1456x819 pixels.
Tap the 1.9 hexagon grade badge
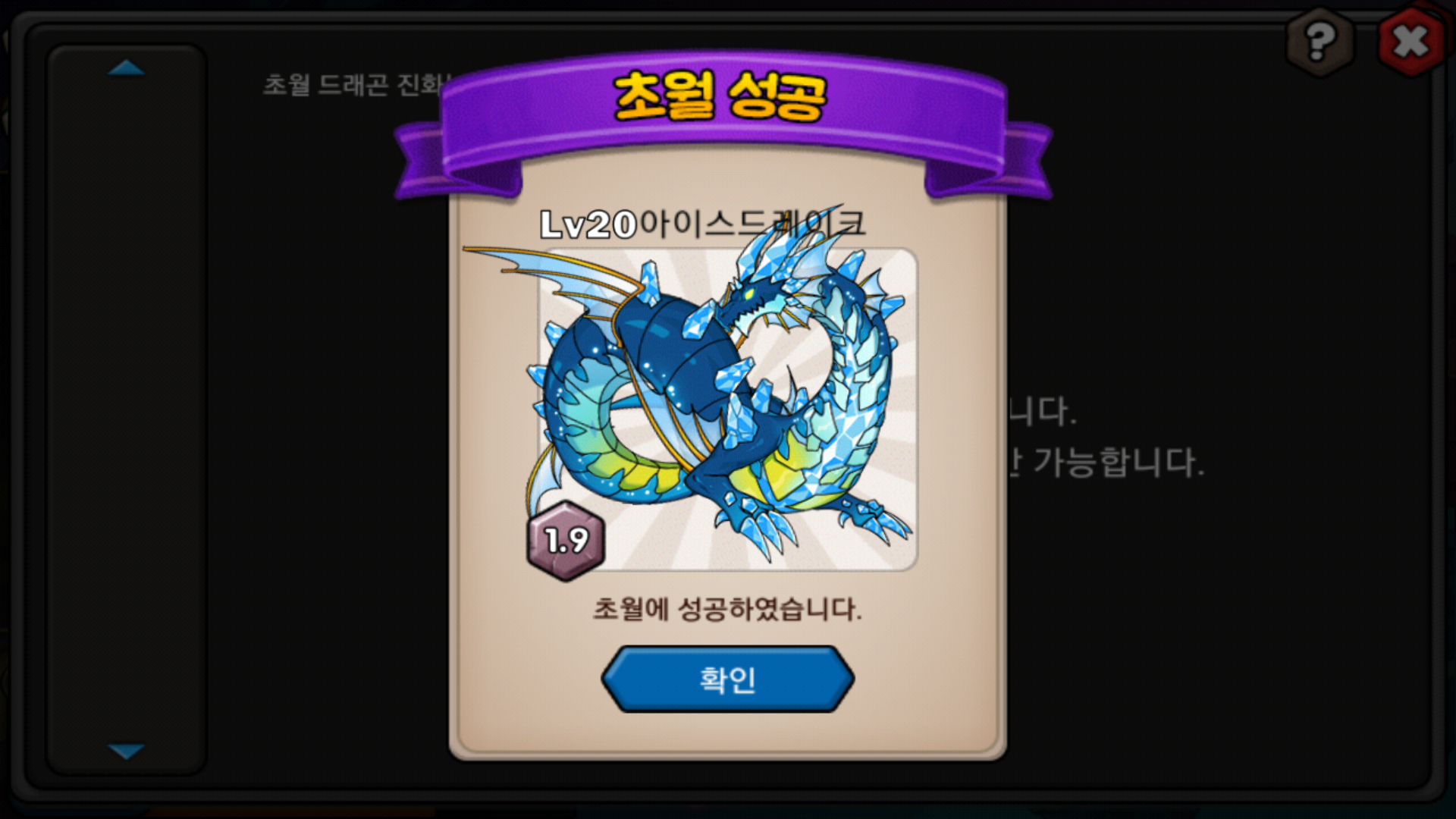[566, 540]
